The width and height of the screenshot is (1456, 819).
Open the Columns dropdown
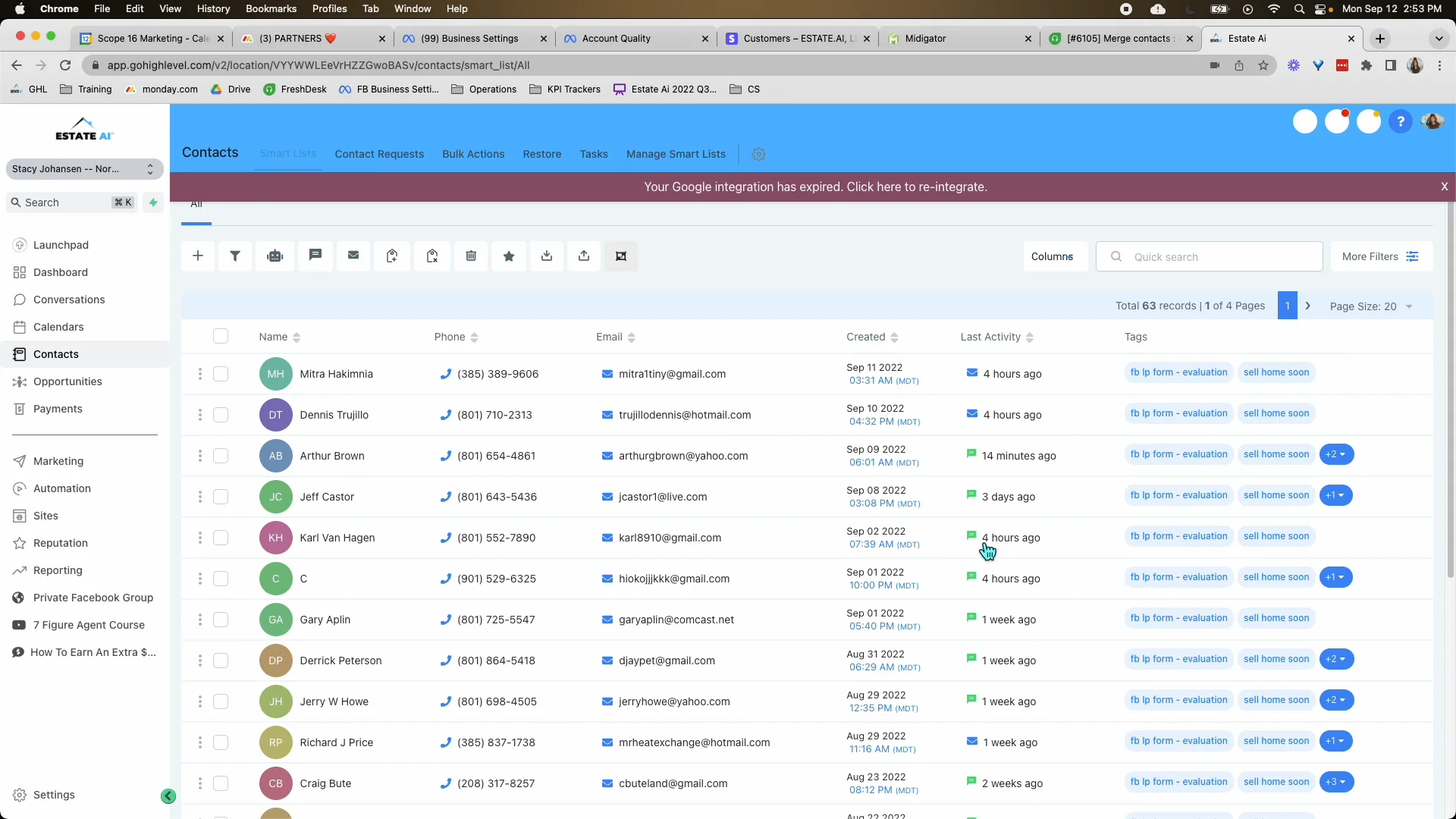(1055, 256)
